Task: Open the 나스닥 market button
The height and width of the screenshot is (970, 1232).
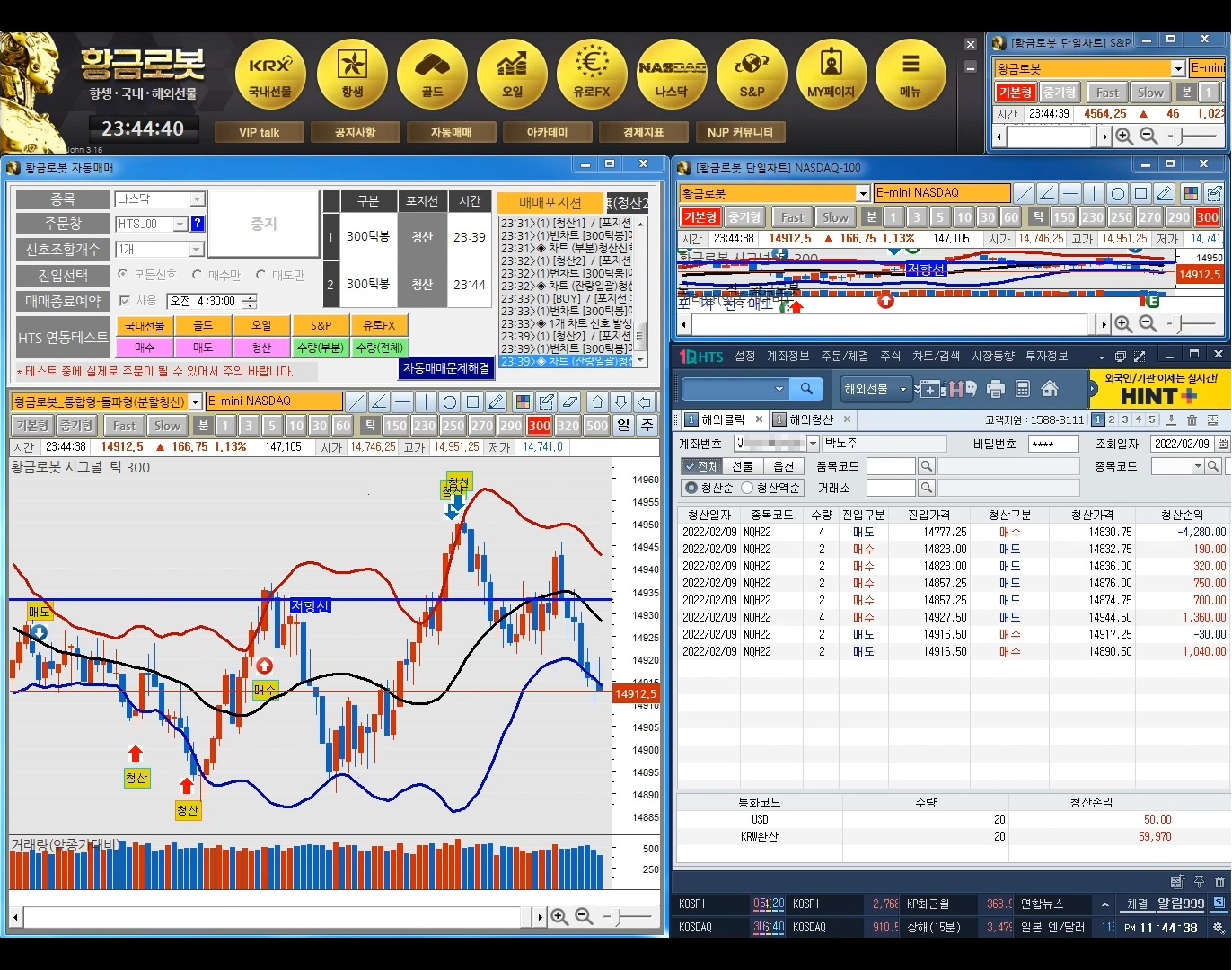Action: click(x=672, y=75)
